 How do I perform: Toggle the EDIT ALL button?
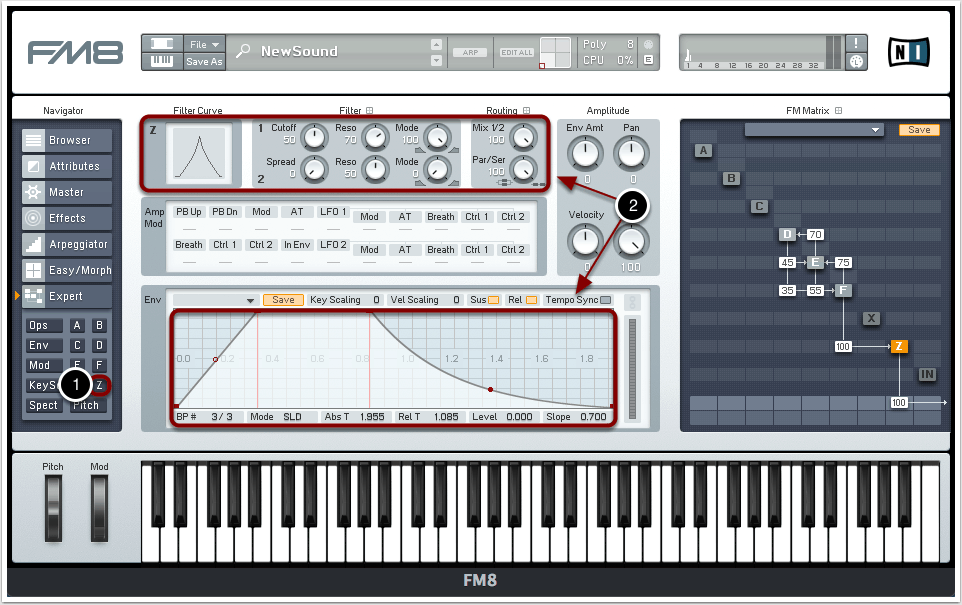pyautogui.click(x=517, y=53)
